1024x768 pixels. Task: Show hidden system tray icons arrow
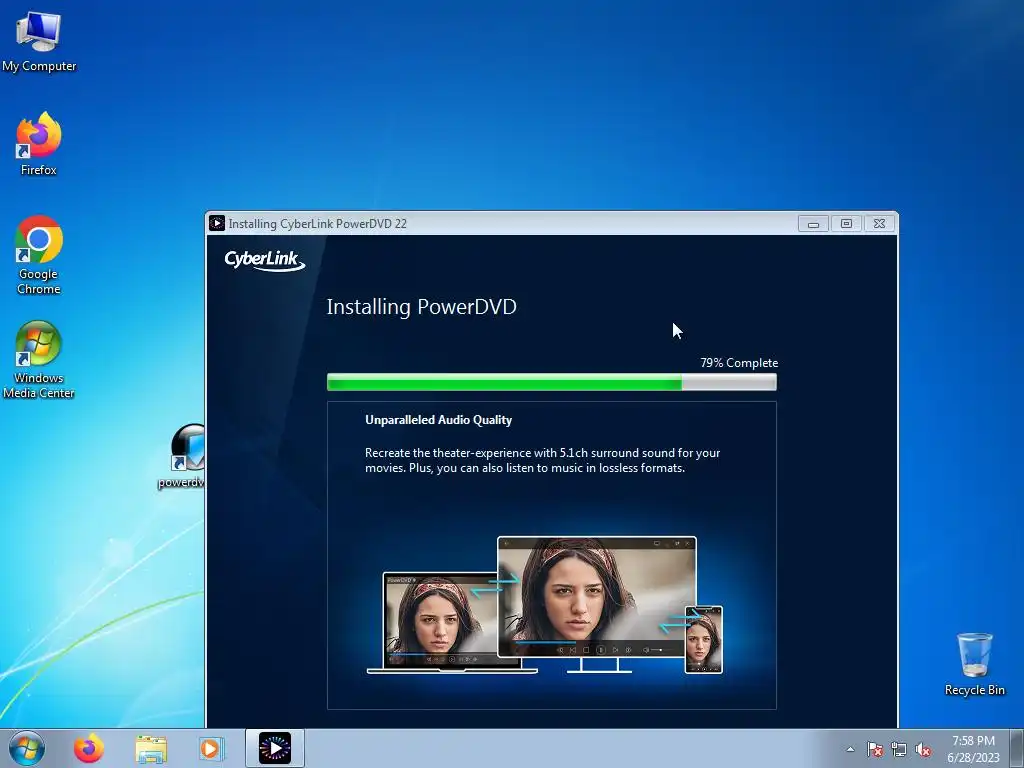pyautogui.click(x=850, y=749)
